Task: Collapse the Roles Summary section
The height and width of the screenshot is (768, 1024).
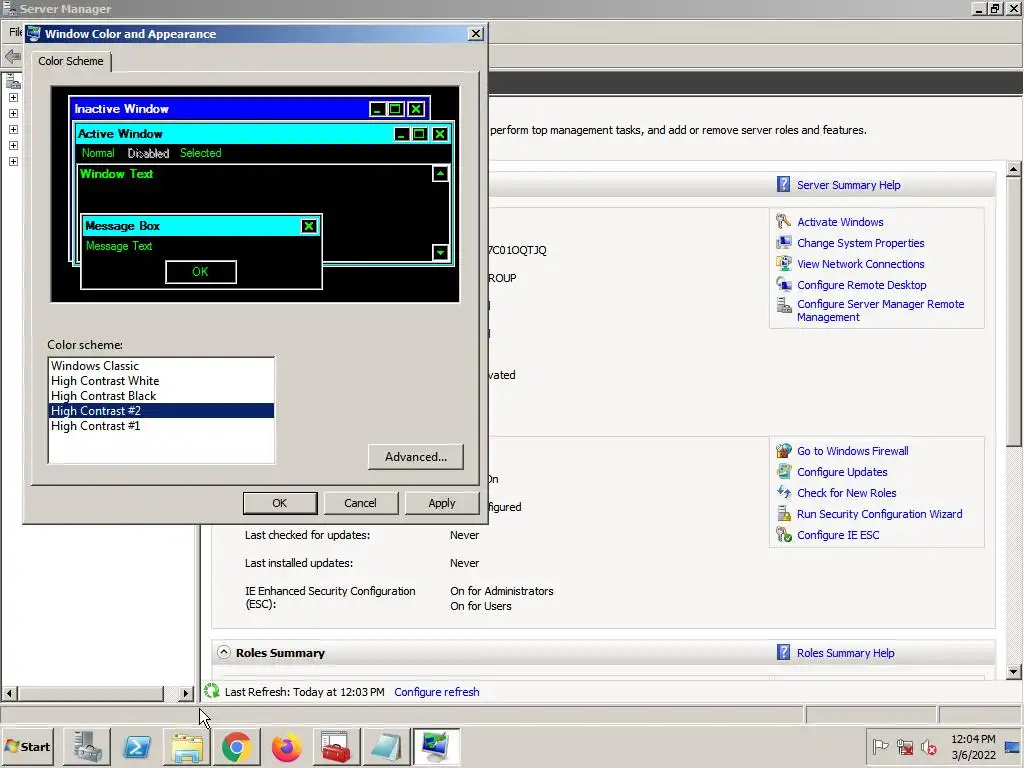Action: [x=224, y=652]
